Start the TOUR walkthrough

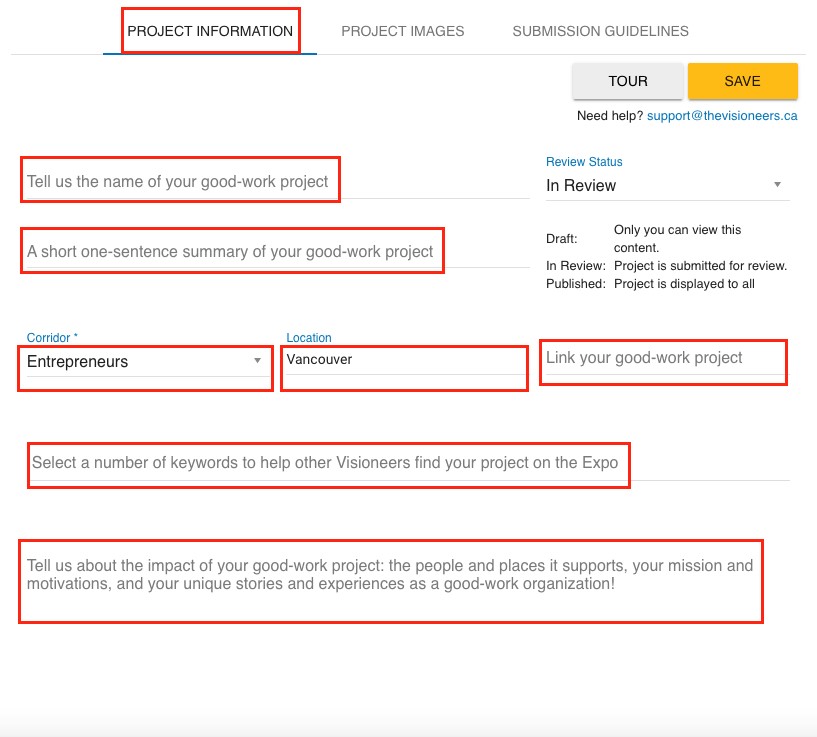[x=628, y=81]
